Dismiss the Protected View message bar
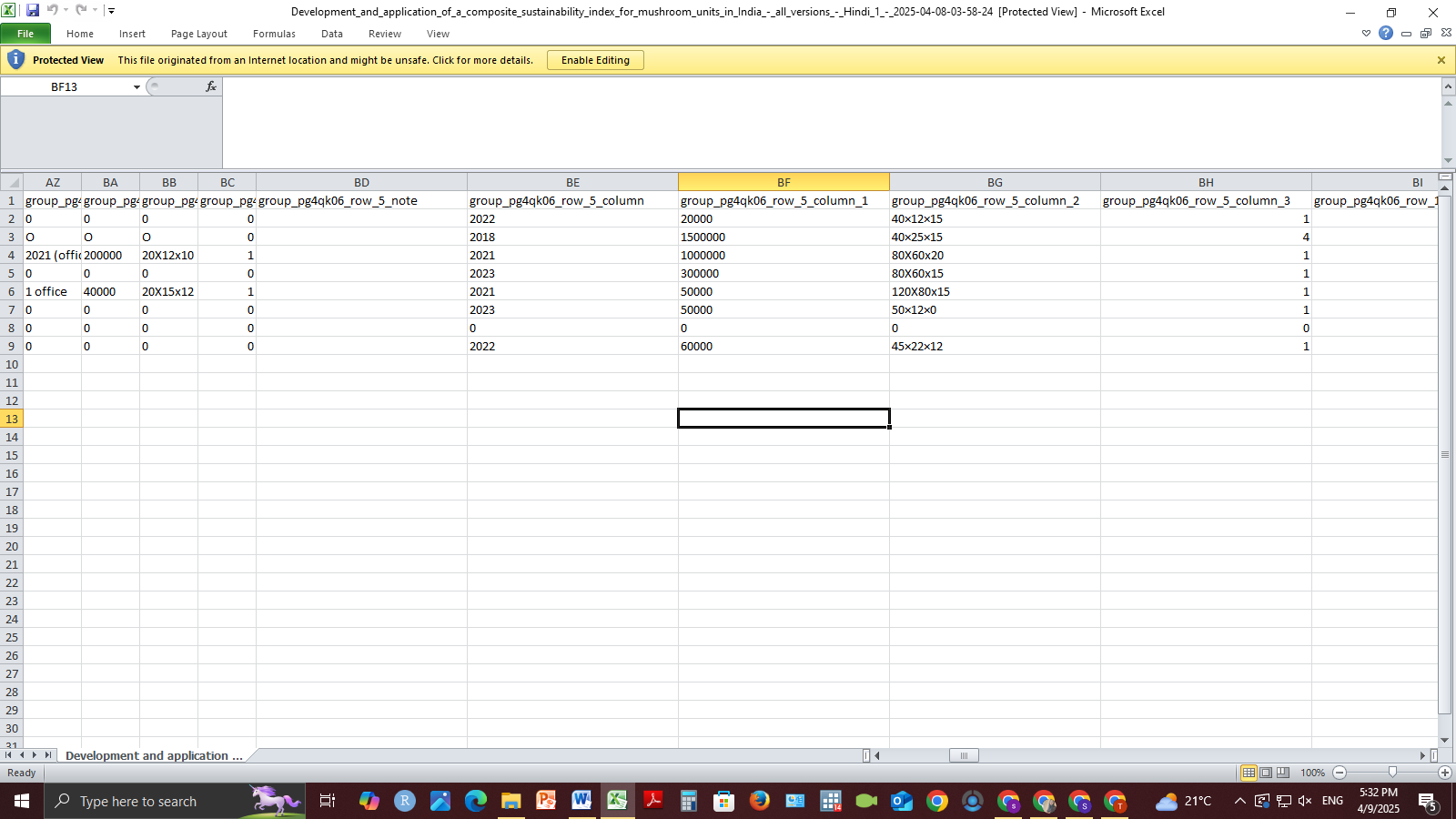The width and height of the screenshot is (1456, 819). click(1441, 60)
